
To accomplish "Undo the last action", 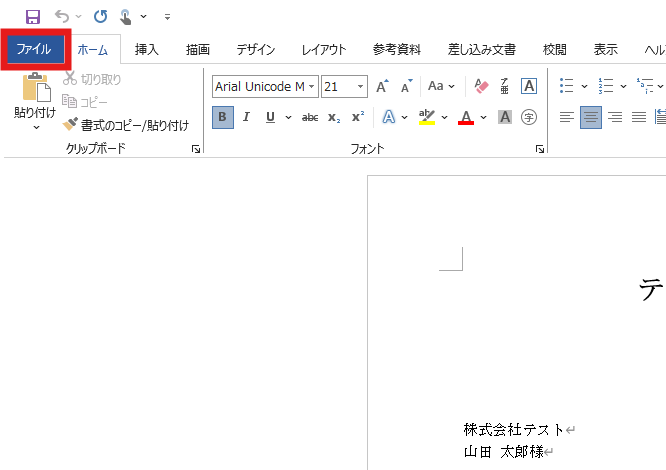I will (x=62, y=17).
